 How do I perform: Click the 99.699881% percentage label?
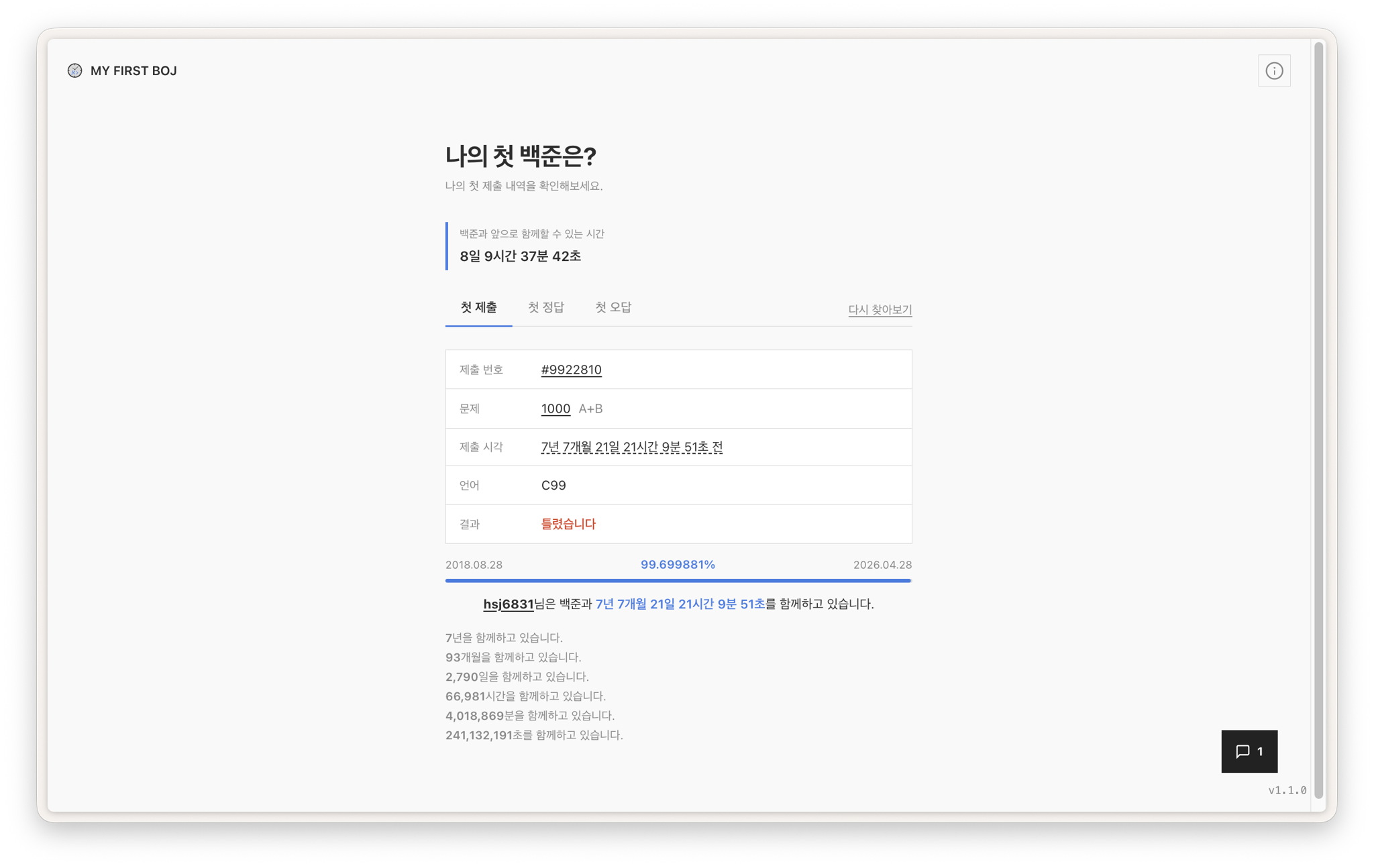coord(678,565)
